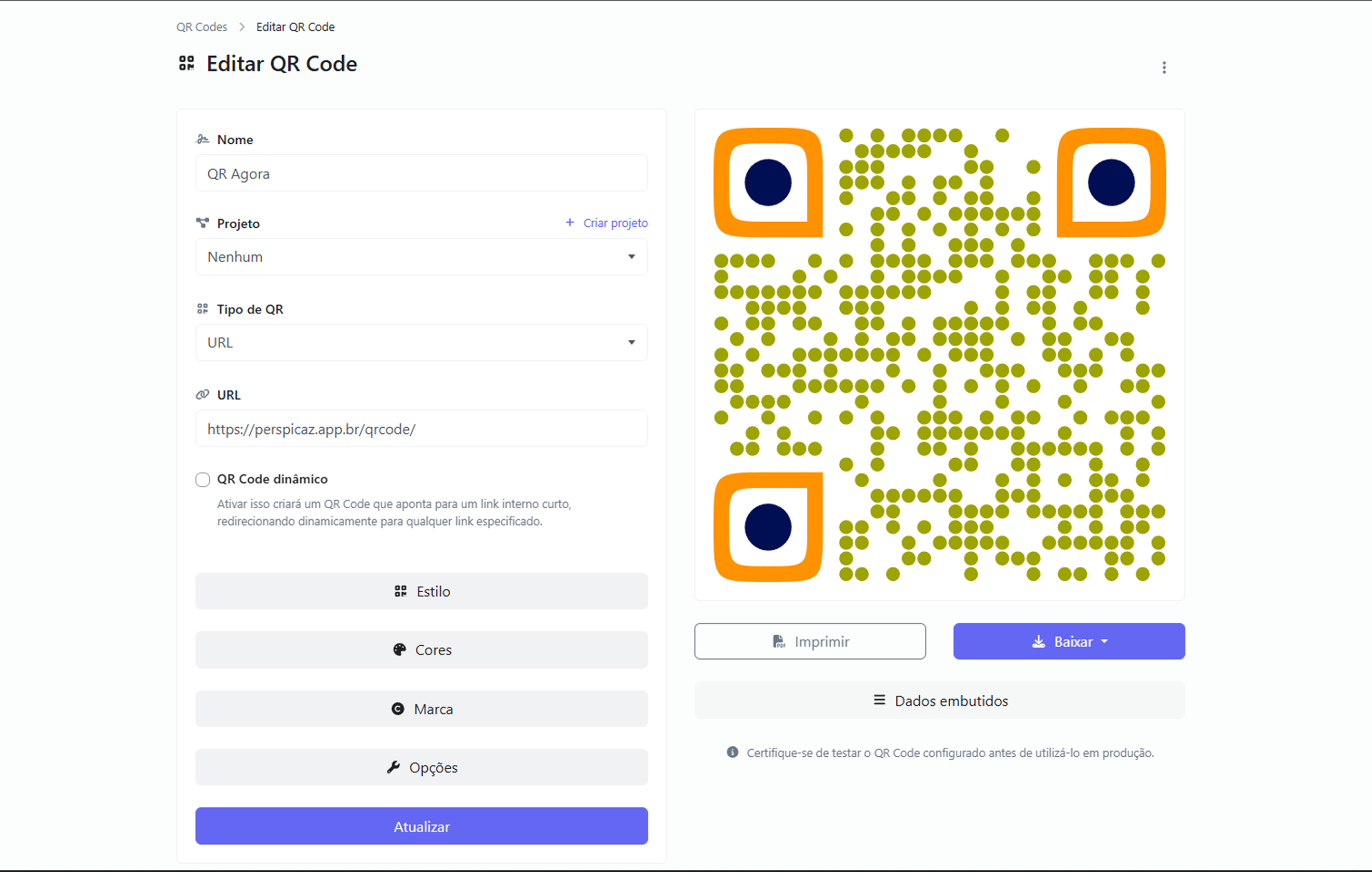This screenshot has height=872, width=1372.
Task: Click the signature icon beside Nome label
Action: coord(202,140)
